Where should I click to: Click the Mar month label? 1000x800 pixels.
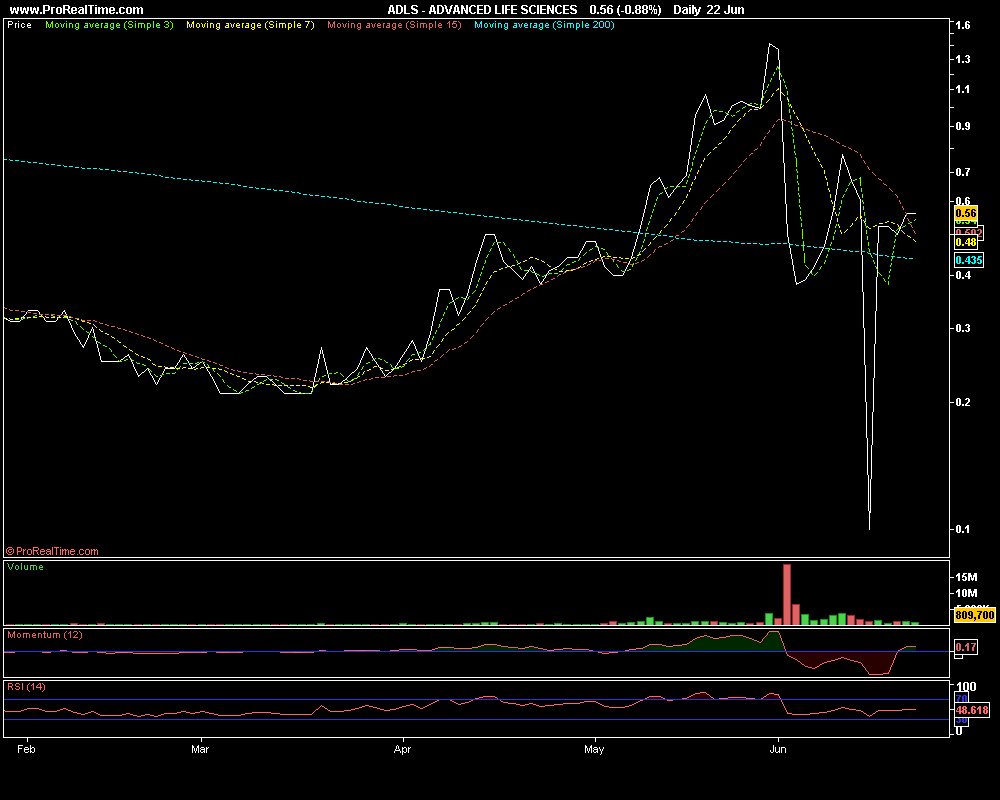click(200, 749)
